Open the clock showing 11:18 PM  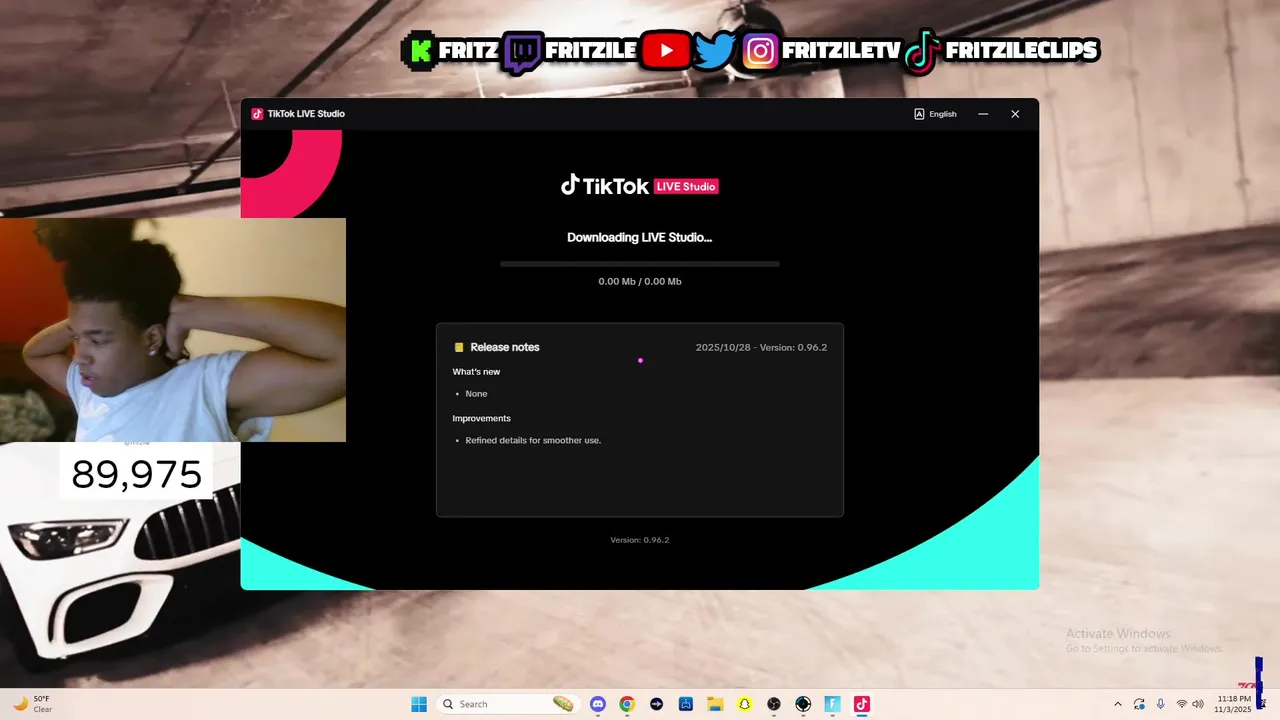[x=1234, y=704]
